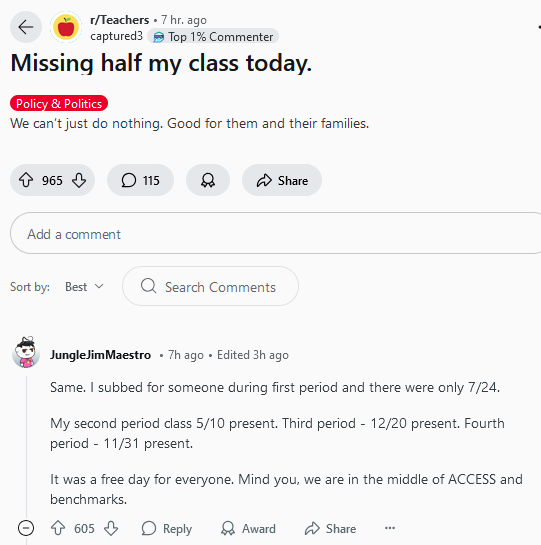Share JungleJimMaestro's comment
Viewport: 541px width, 545px height.
pyautogui.click(x=330, y=528)
